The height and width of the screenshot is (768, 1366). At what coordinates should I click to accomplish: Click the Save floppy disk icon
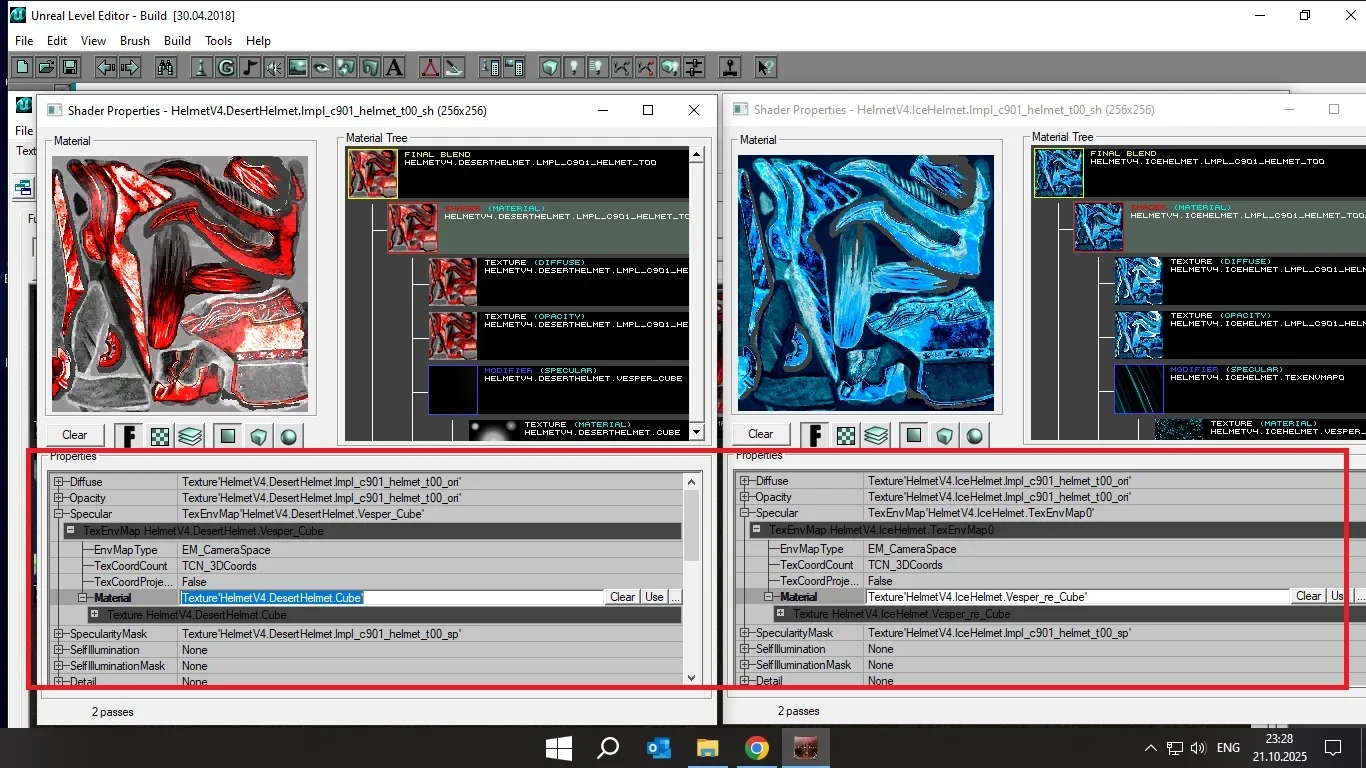point(70,68)
